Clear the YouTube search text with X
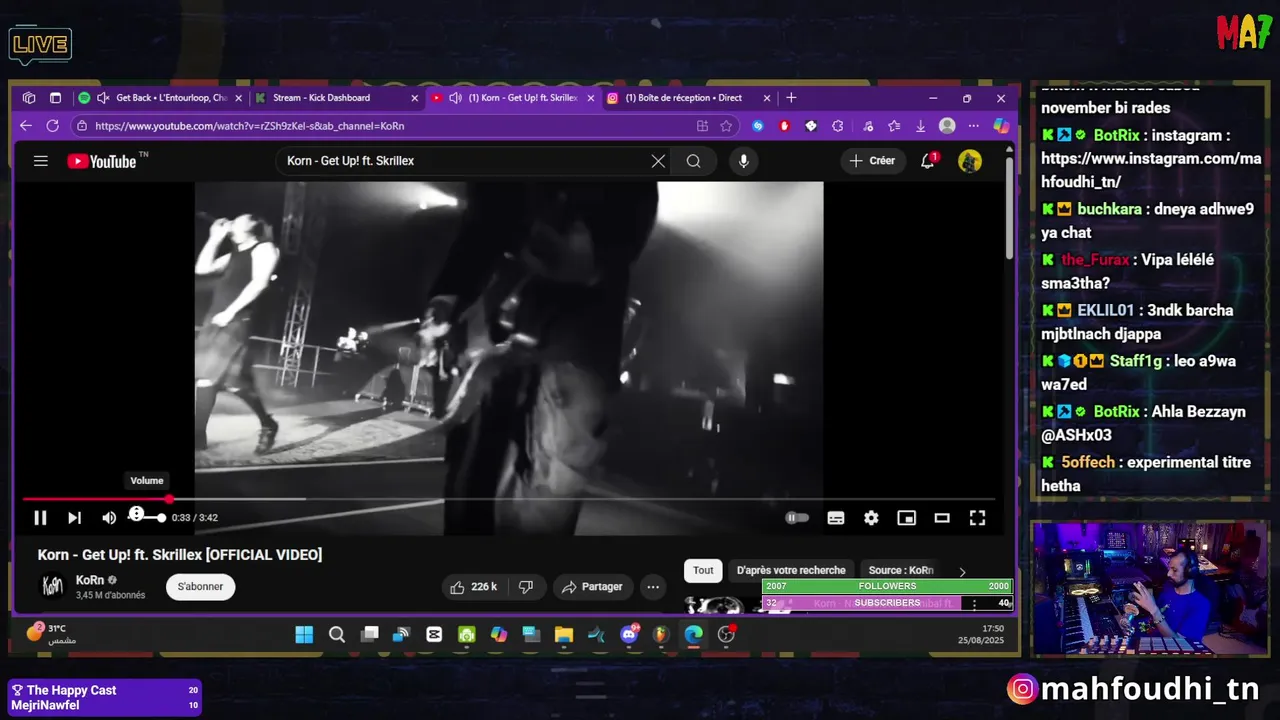Image resolution: width=1280 pixels, height=720 pixels. 658,161
